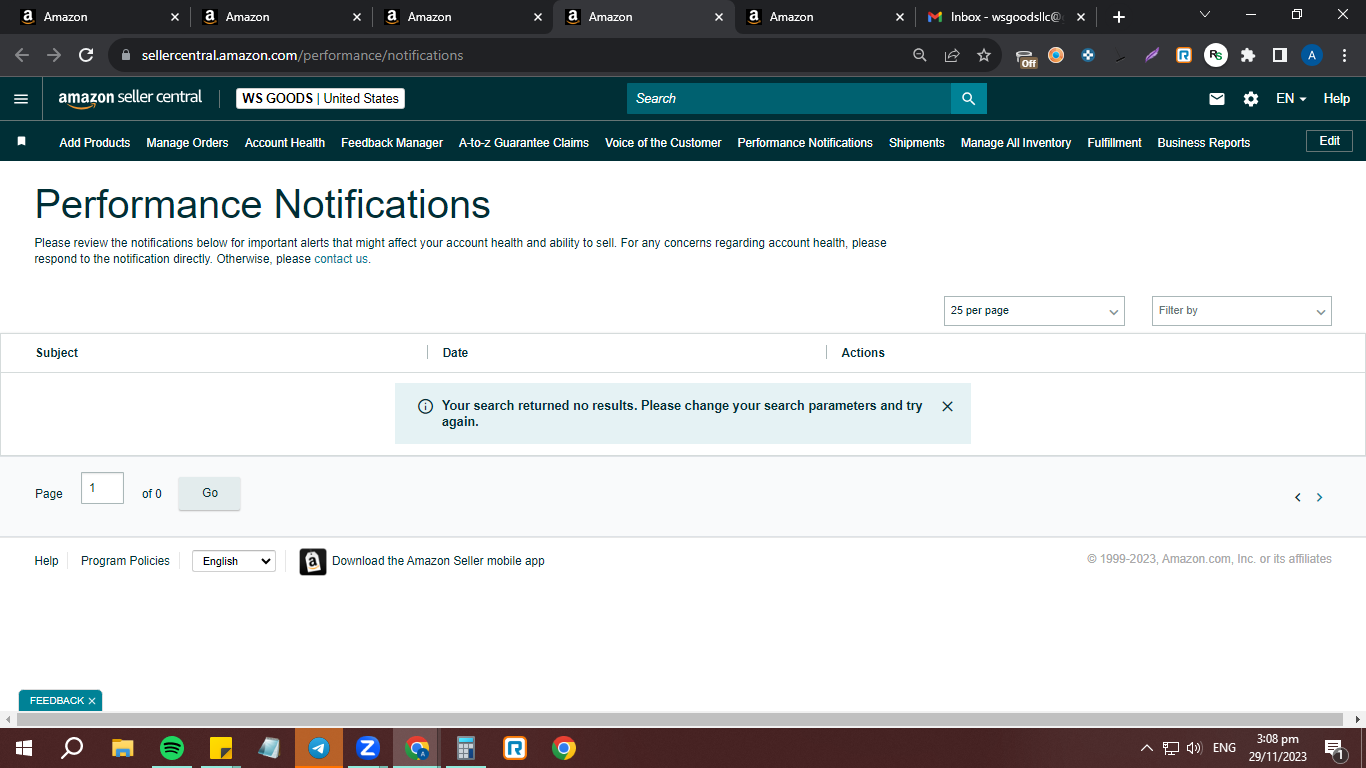Open the 25 per page dropdown
Viewport: 1366px width, 768px height.
1034,311
